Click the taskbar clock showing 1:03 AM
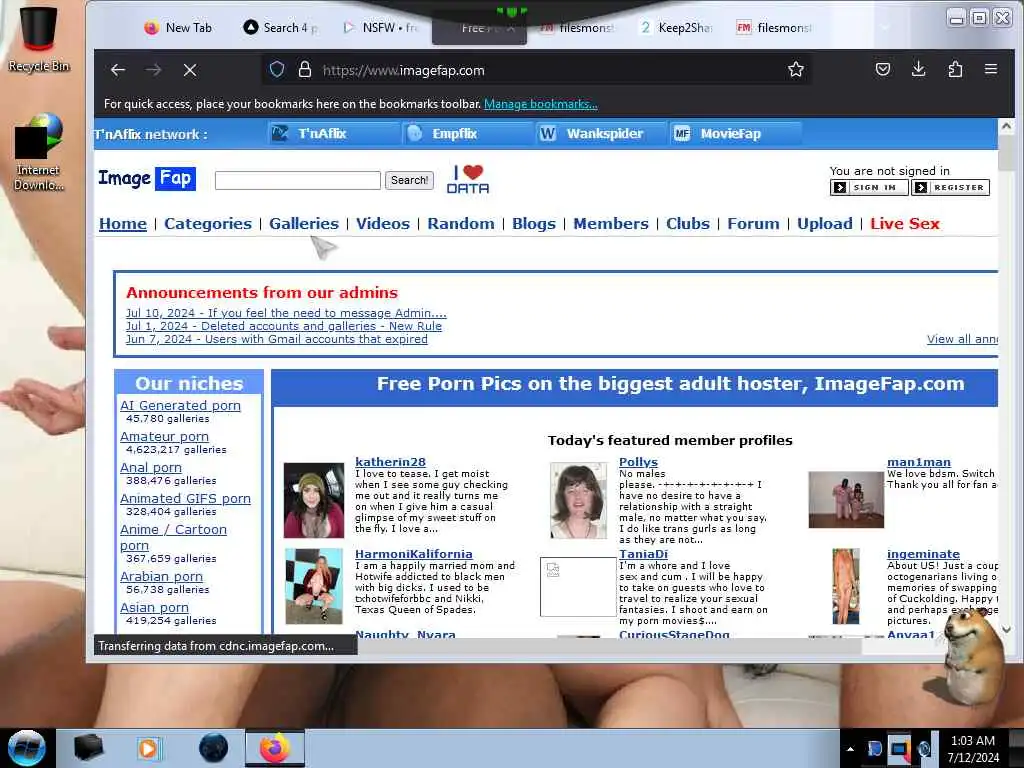1024x768 pixels. [973, 749]
